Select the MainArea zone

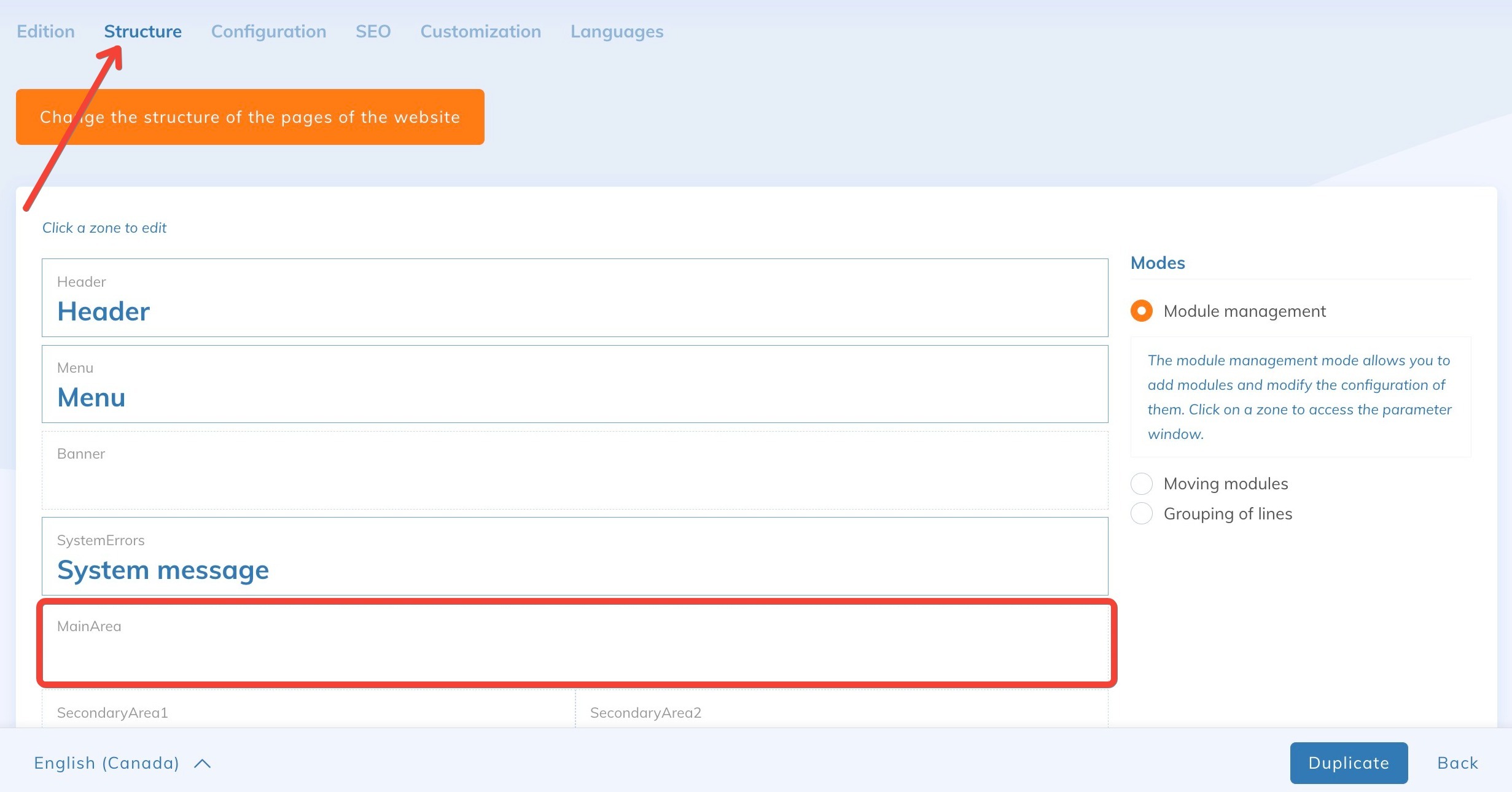click(x=574, y=643)
